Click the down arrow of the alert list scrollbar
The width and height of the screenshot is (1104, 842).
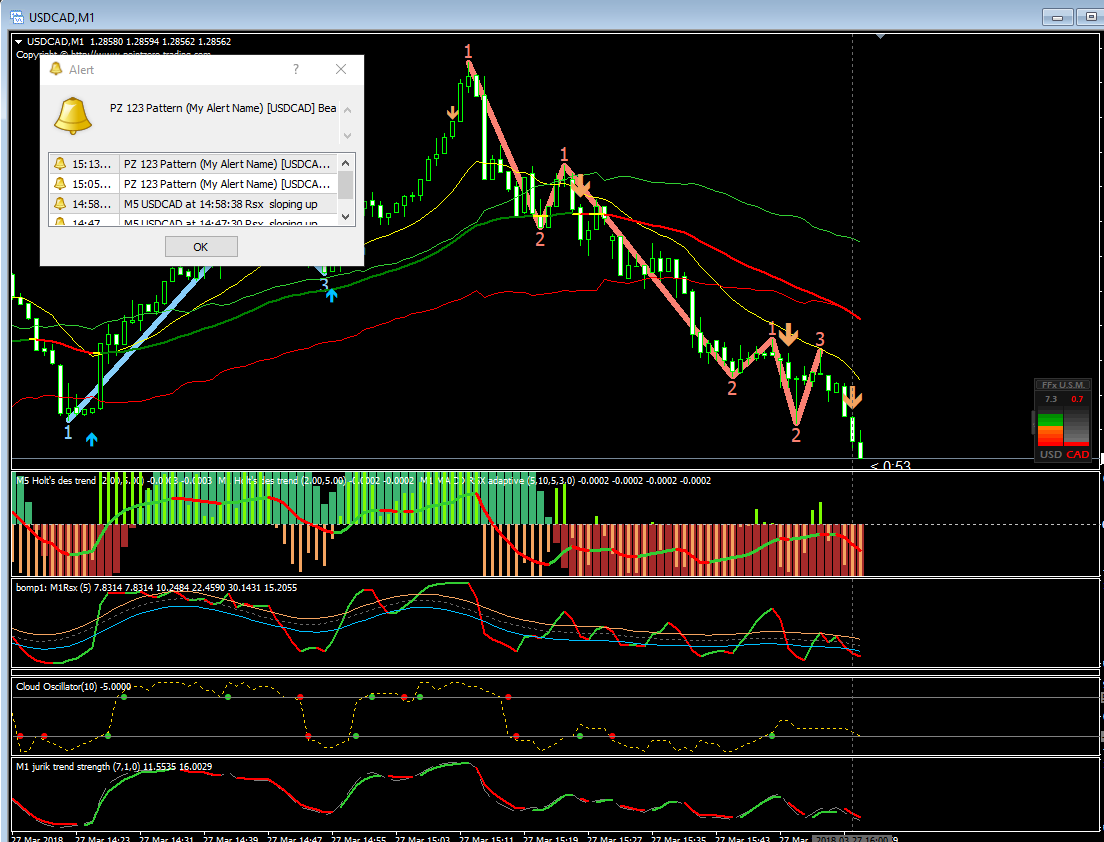tap(346, 217)
